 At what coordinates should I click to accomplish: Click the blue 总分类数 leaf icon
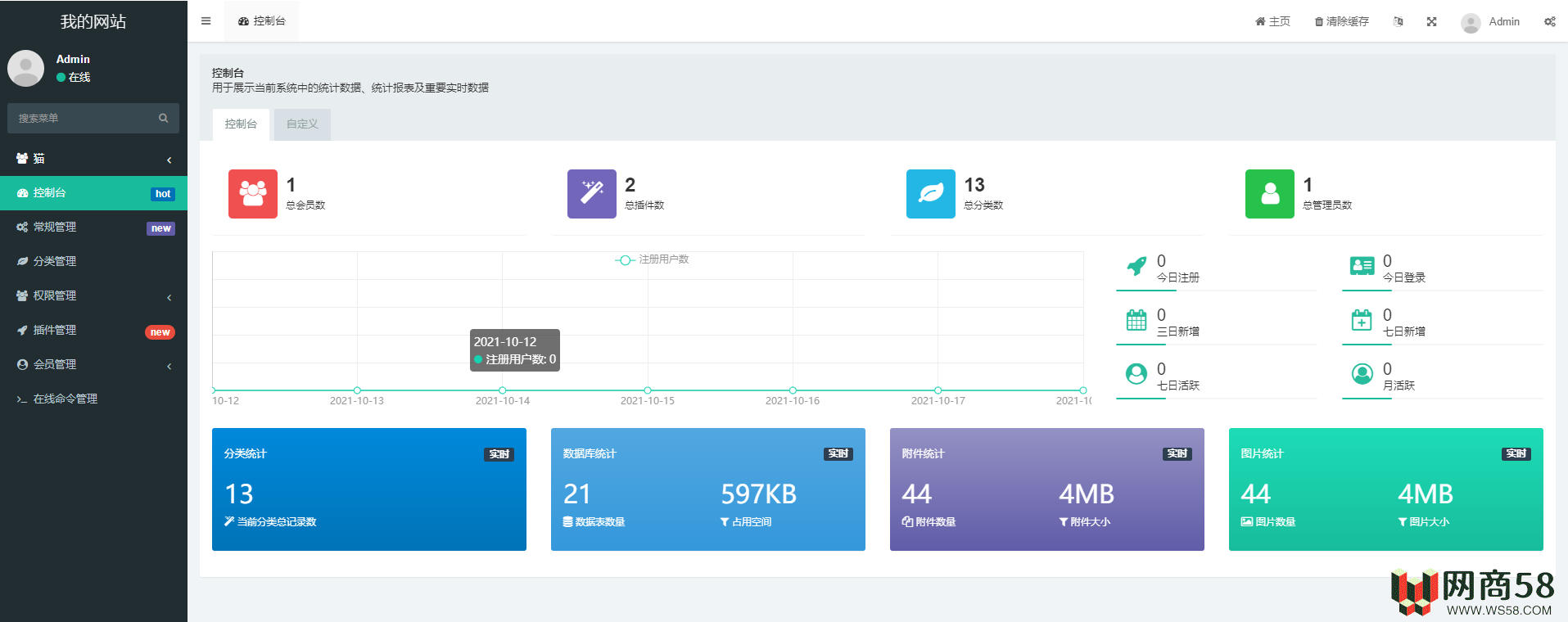[x=931, y=194]
